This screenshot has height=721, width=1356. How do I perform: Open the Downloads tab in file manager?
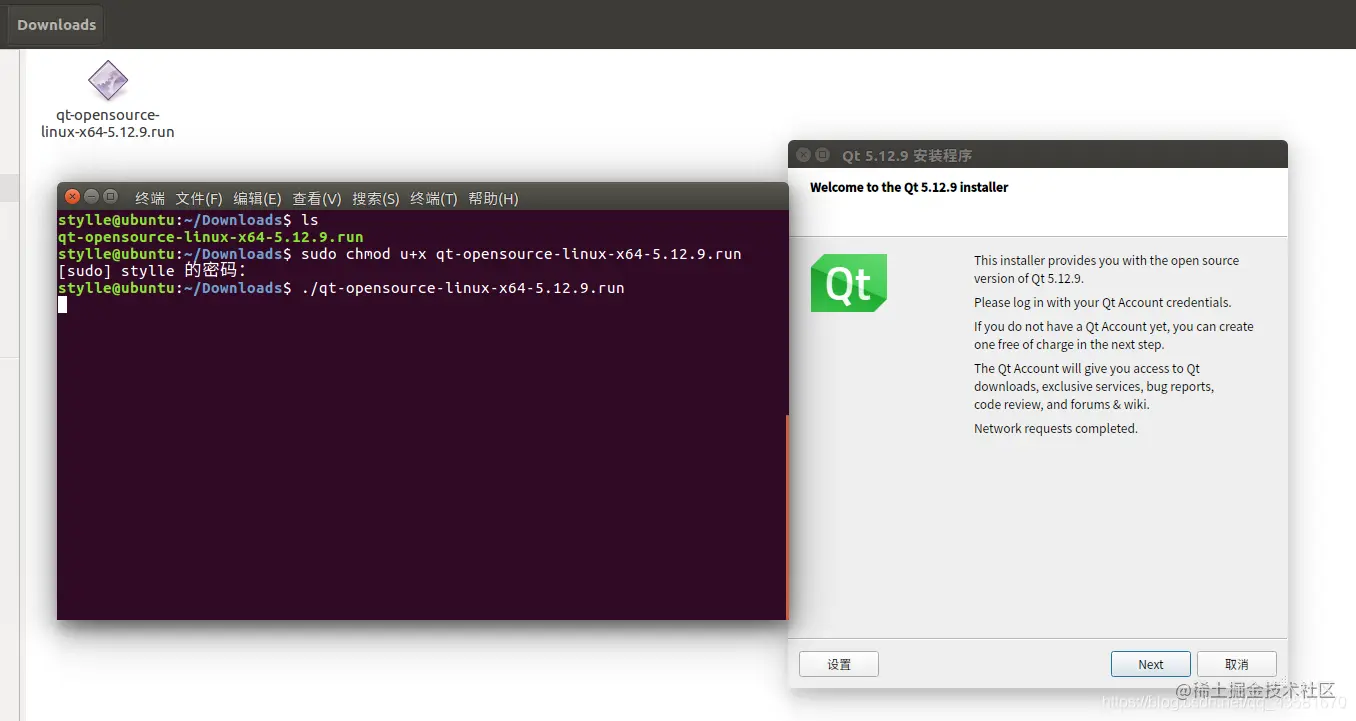(x=56, y=24)
